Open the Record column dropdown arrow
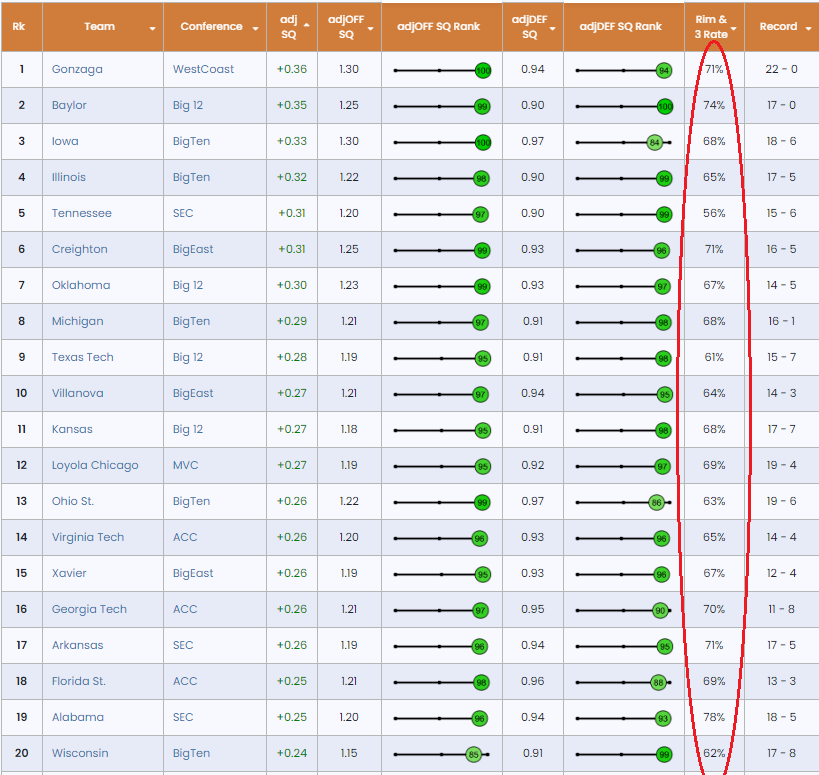The height and width of the screenshot is (775, 819). pyautogui.click(x=807, y=28)
